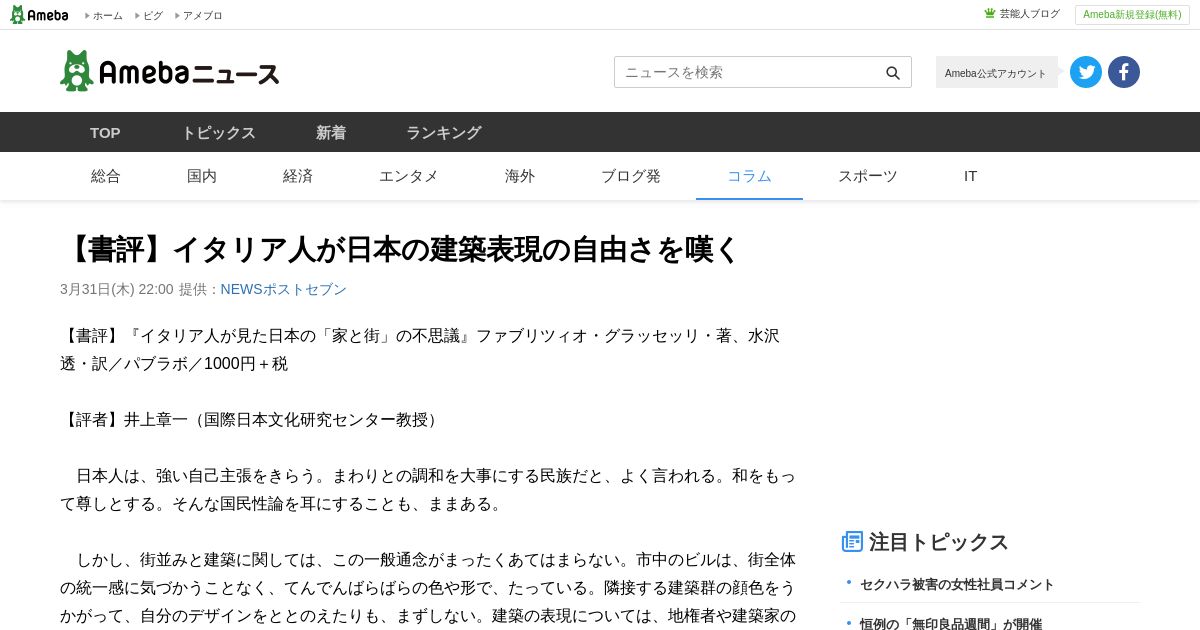Select the コラム category tab
This screenshot has width=1200, height=630.
(749, 176)
